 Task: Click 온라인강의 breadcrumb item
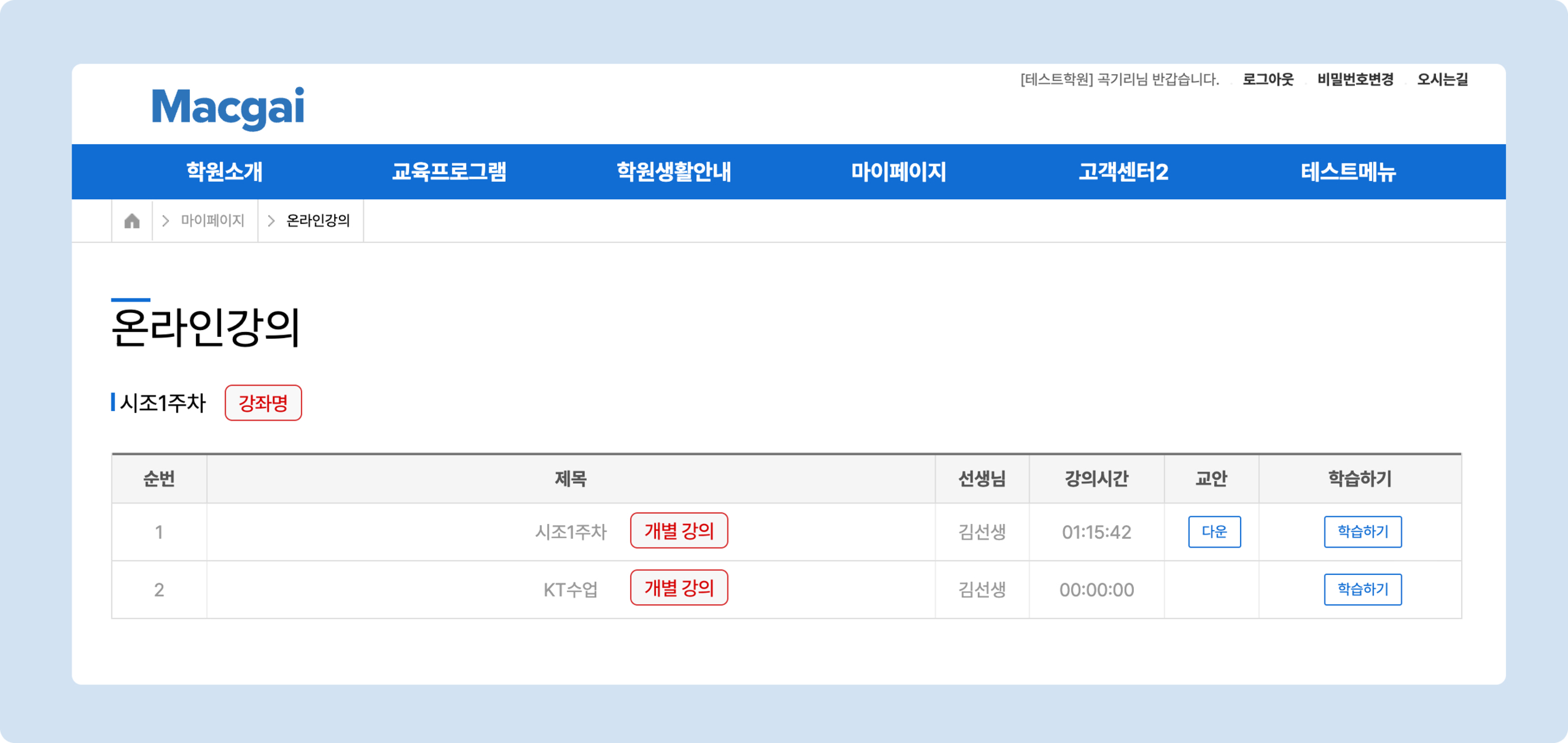(x=318, y=221)
